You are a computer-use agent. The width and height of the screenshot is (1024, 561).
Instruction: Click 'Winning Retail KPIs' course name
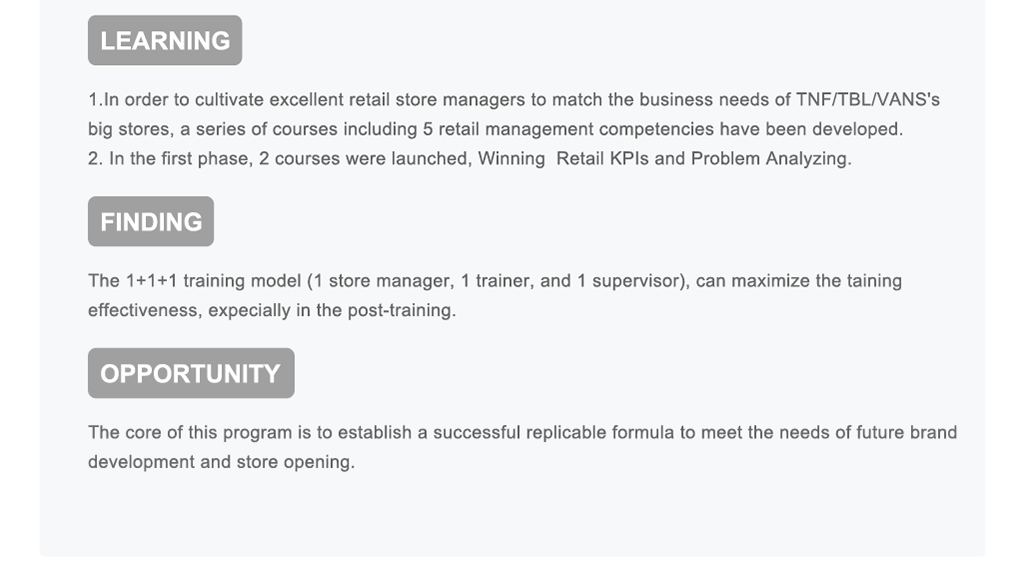pyautogui.click(x=563, y=159)
